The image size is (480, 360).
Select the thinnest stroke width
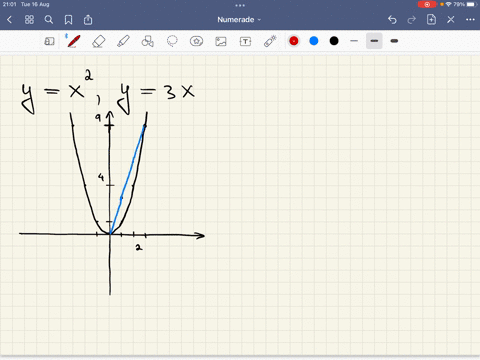tap(354, 41)
